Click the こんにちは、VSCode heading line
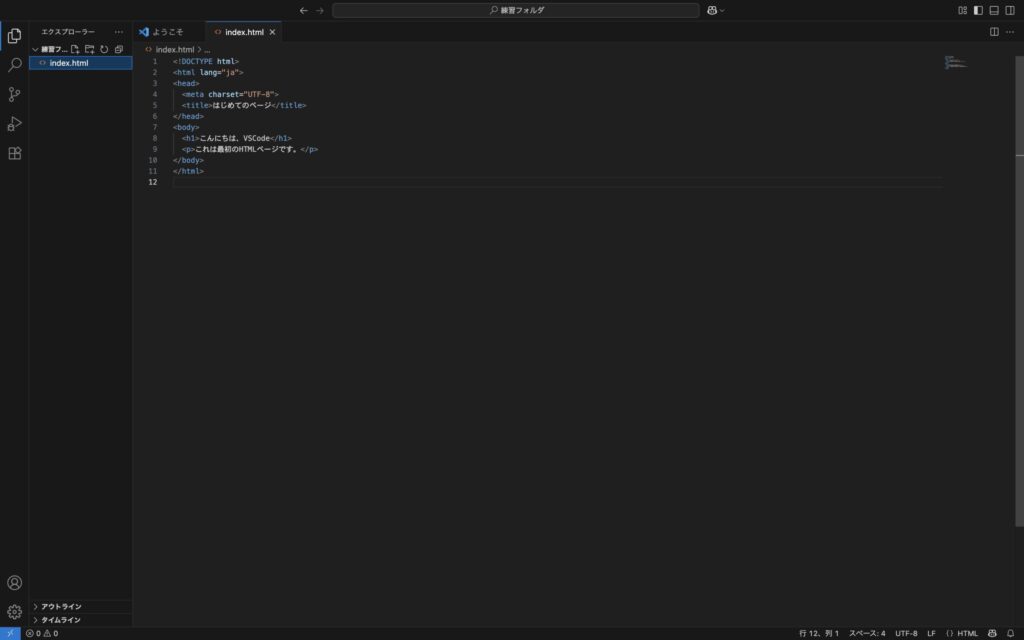This screenshot has width=1024, height=640. (237, 138)
